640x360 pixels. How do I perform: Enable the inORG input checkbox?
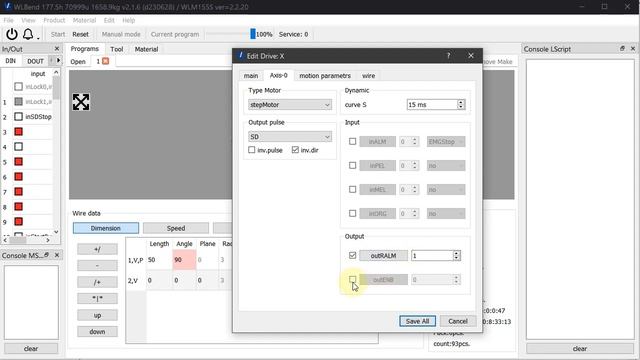(x=352, y=213)
